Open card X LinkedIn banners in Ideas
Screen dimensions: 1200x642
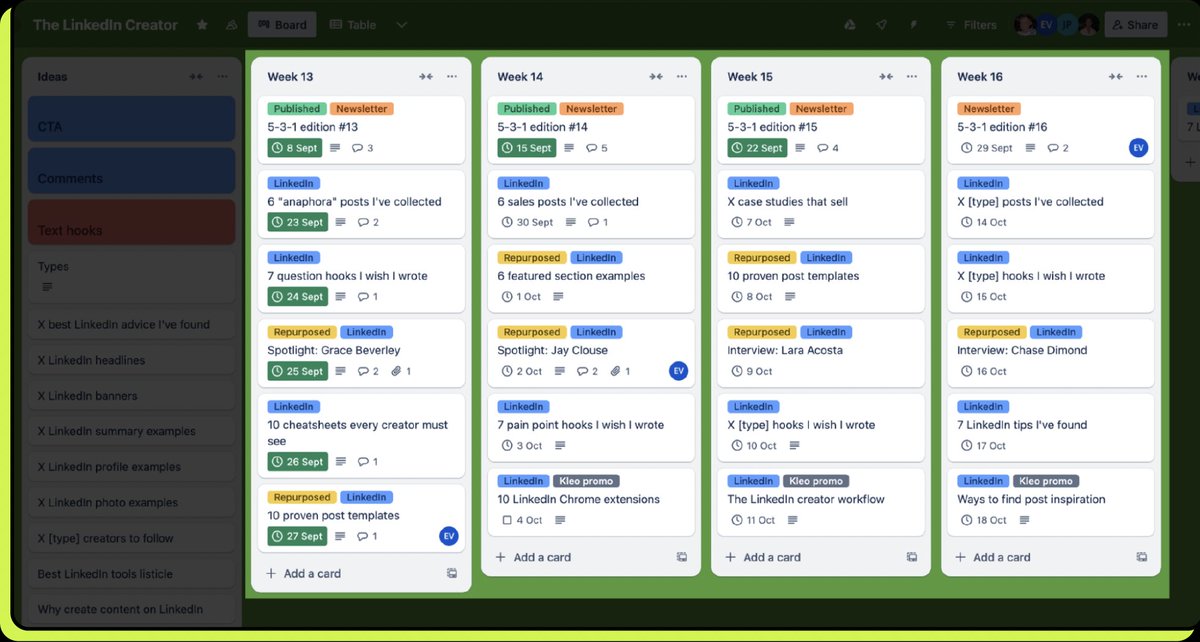pos(132,396)
